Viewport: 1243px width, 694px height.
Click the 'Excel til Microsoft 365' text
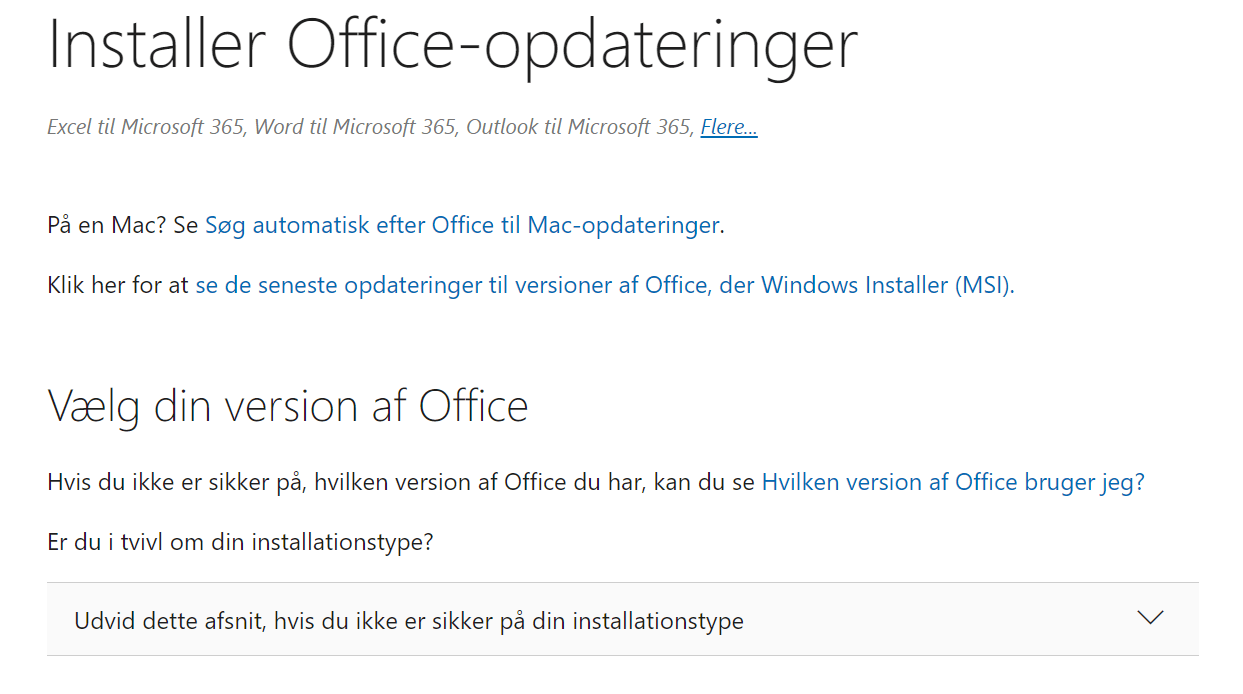[146, 127]
